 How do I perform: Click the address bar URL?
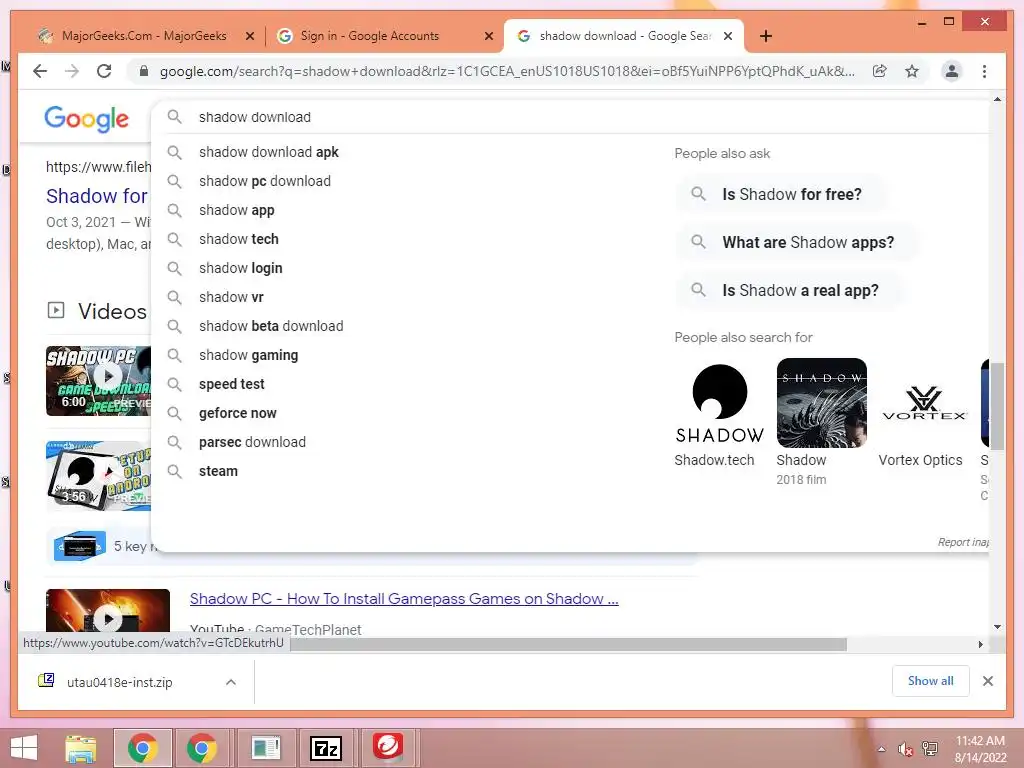coord(507,71)
